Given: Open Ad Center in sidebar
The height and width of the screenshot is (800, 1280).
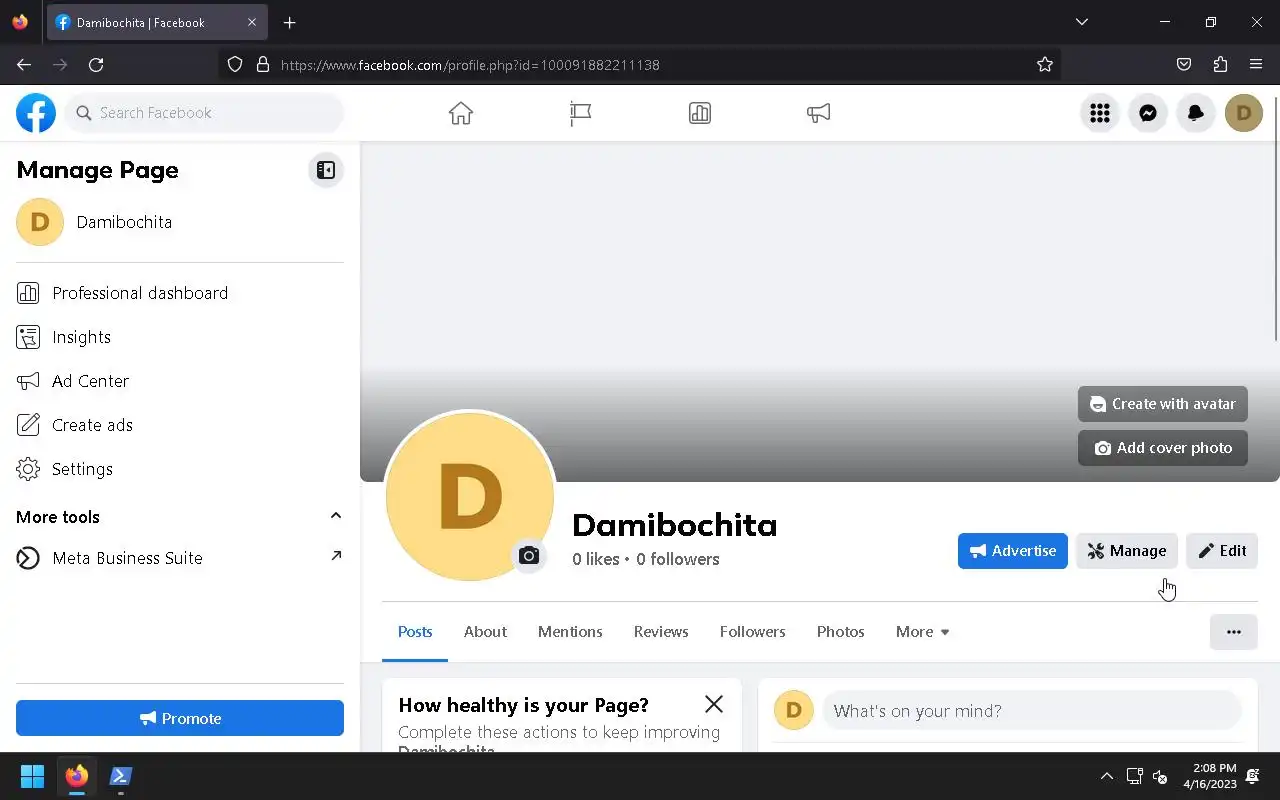Looking at the screenshot, I should 180,381.
